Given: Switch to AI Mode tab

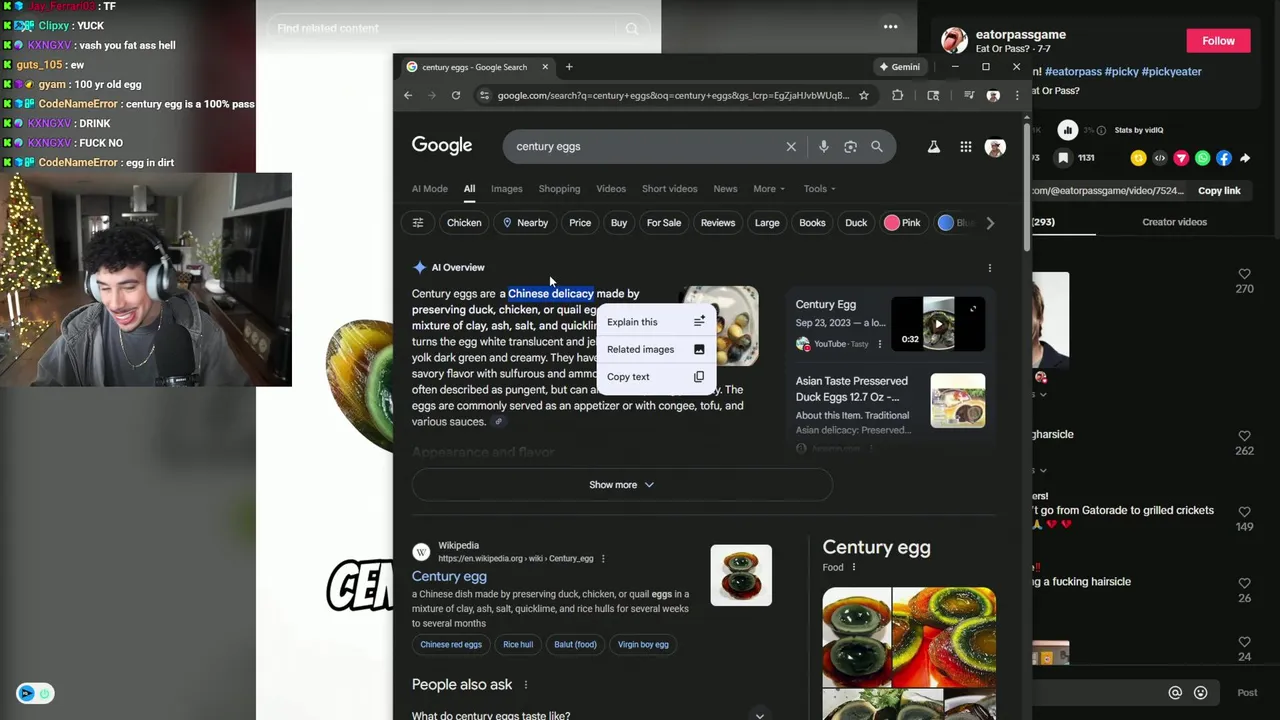Looking at the screenshot, I should tap(430, 189).
